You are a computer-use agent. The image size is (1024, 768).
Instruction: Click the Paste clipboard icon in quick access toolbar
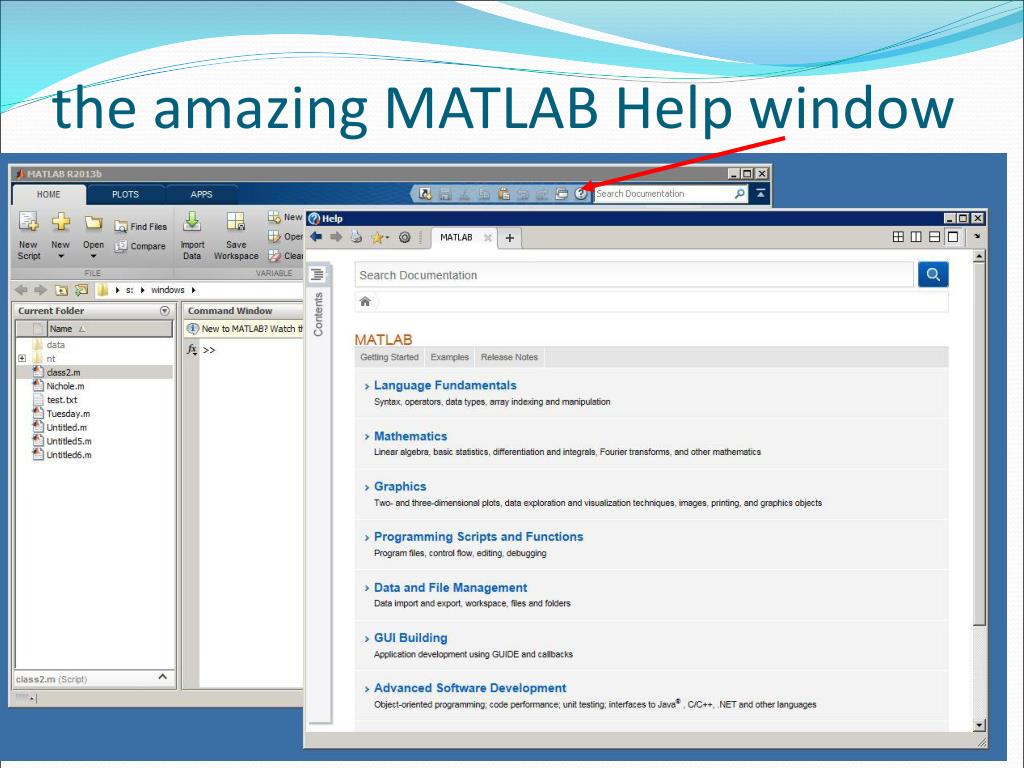coord(504,194)
